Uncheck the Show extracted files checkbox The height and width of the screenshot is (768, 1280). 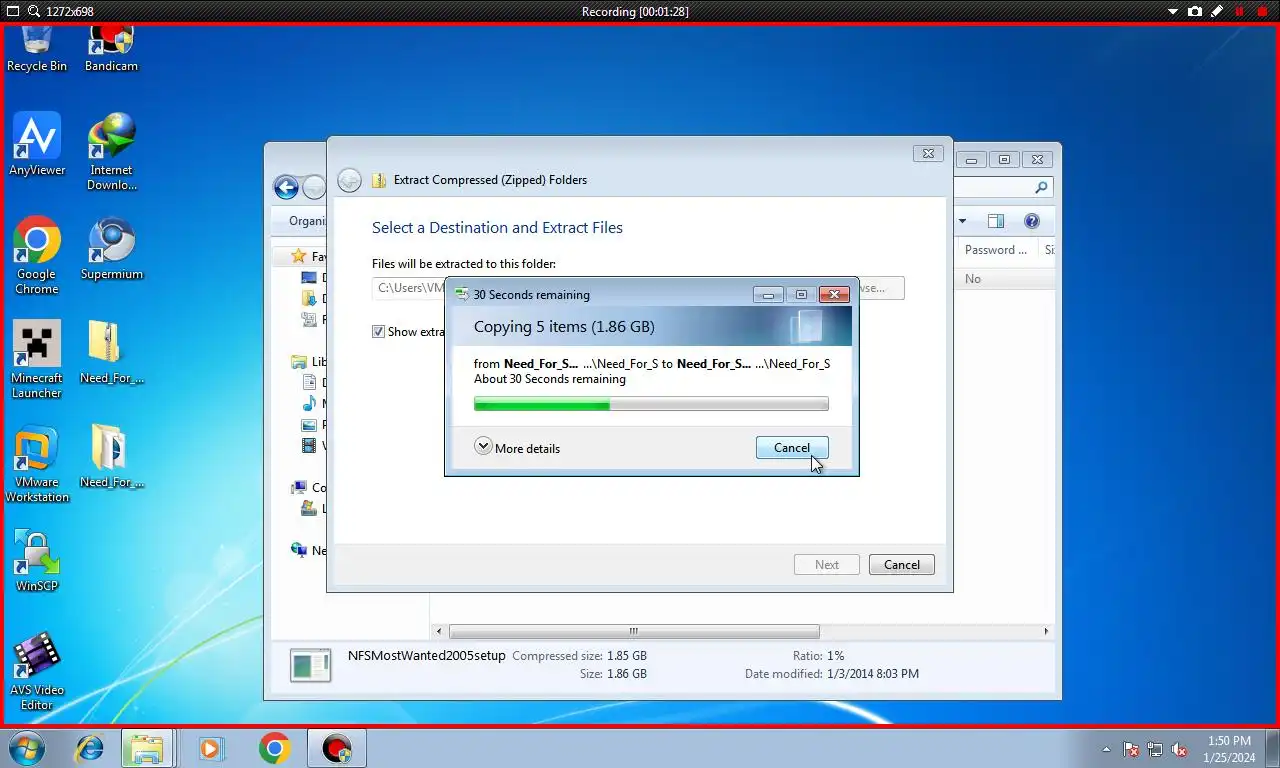point(378,332)
